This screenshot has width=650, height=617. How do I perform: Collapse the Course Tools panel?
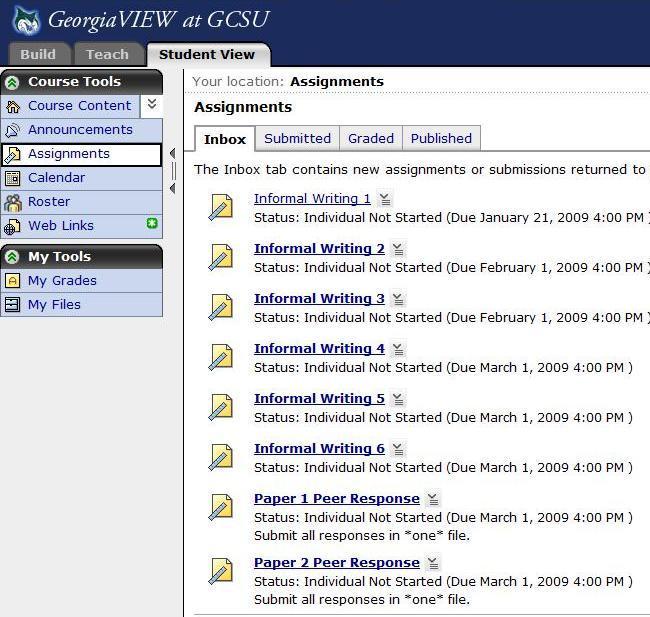(x=12, y=82)
